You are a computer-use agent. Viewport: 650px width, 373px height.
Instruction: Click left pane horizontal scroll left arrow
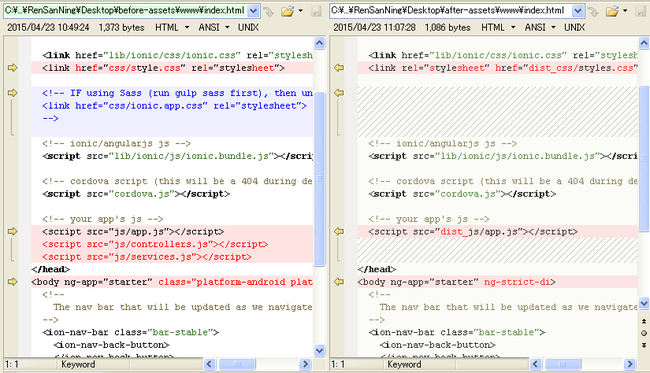(x=209, y=364)
